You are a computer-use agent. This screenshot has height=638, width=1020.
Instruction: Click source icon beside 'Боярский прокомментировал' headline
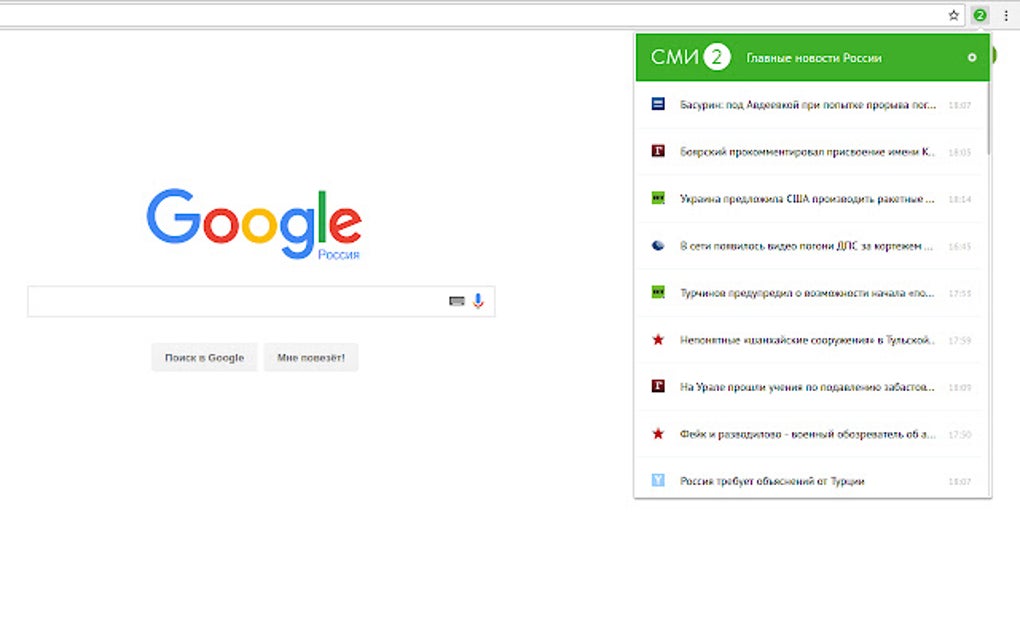tap(658, 151)
